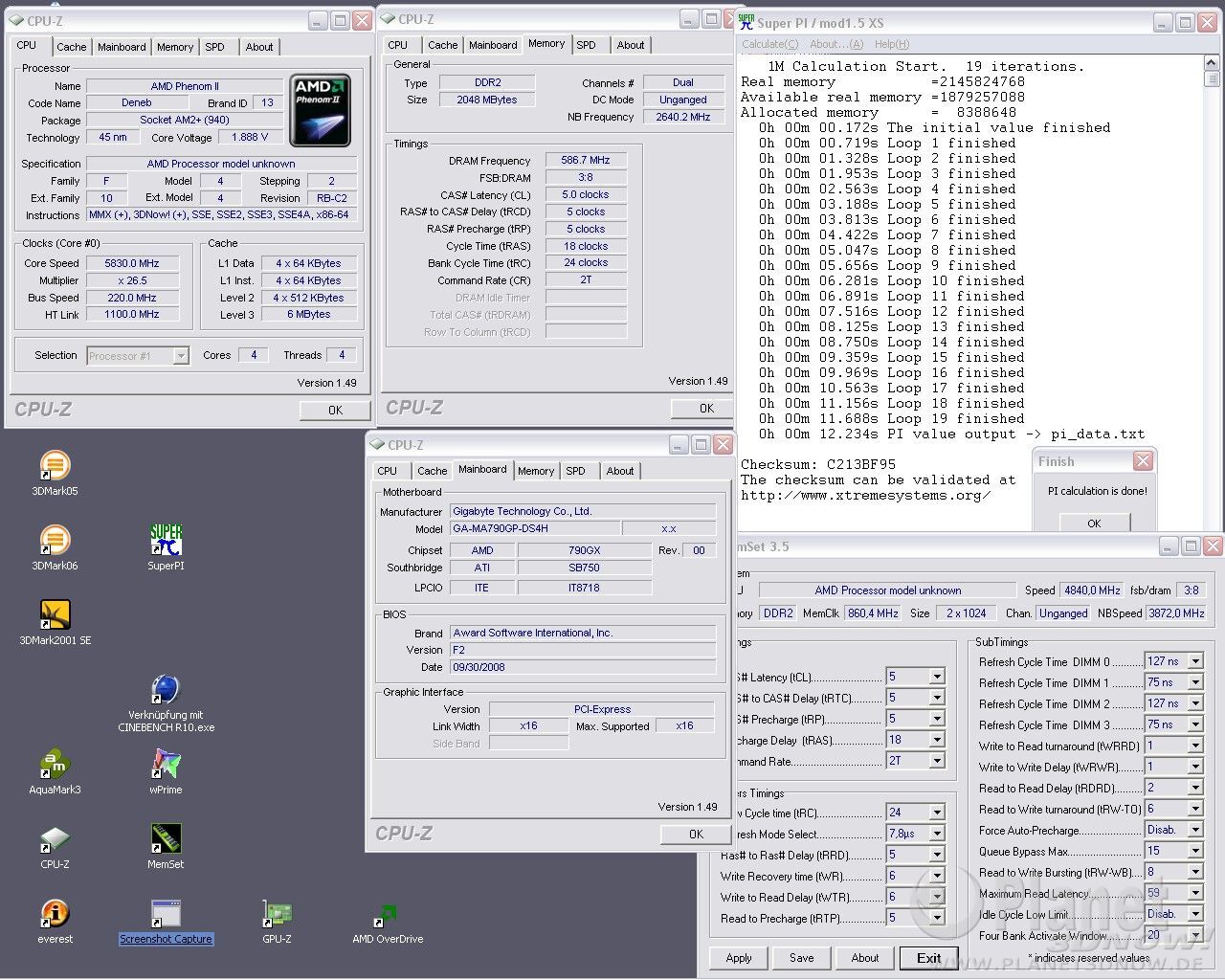Open the 3DMark05 desktop icon
1225x980 pixels.
pyautogui.click(x=55, y=467)
